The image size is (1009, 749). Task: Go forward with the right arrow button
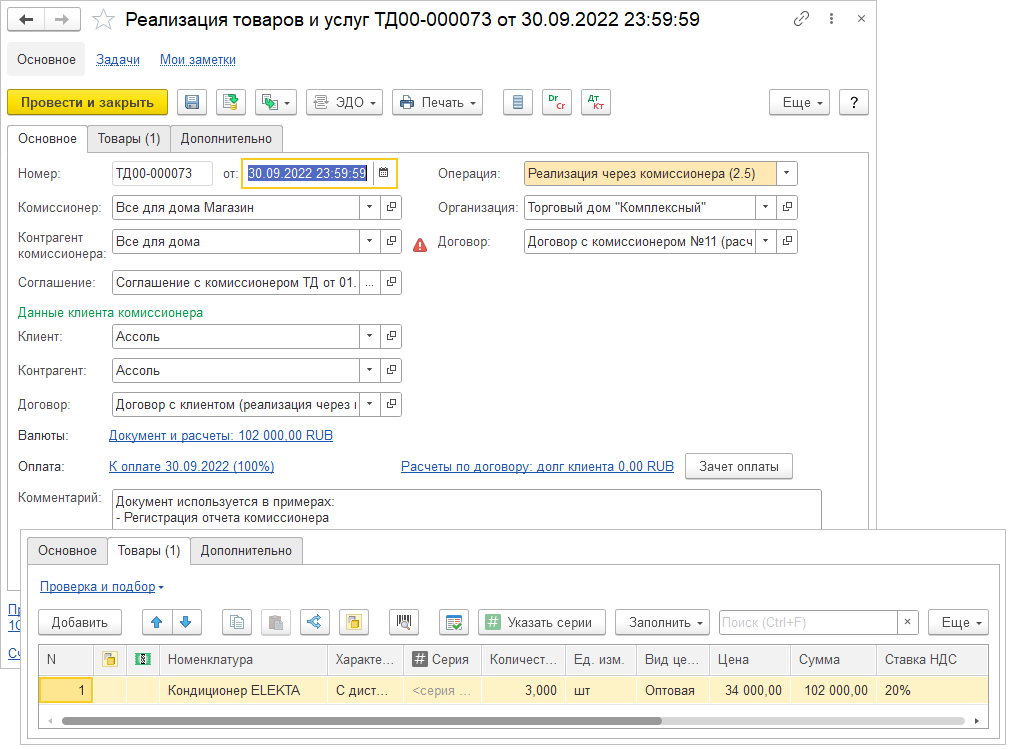62,19
